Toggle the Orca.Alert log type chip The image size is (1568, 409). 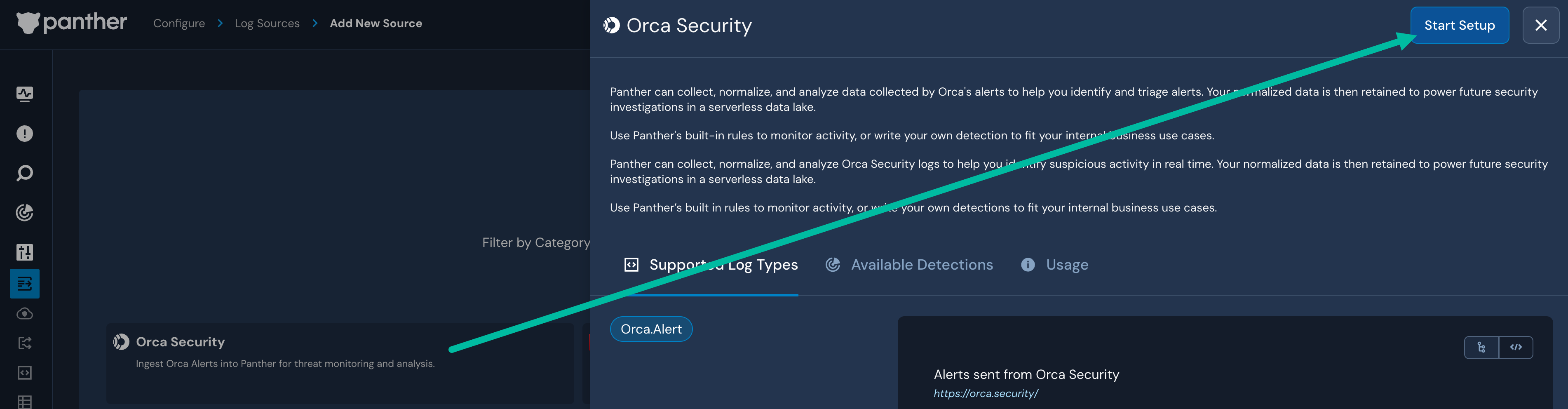[x=651, y=329]
